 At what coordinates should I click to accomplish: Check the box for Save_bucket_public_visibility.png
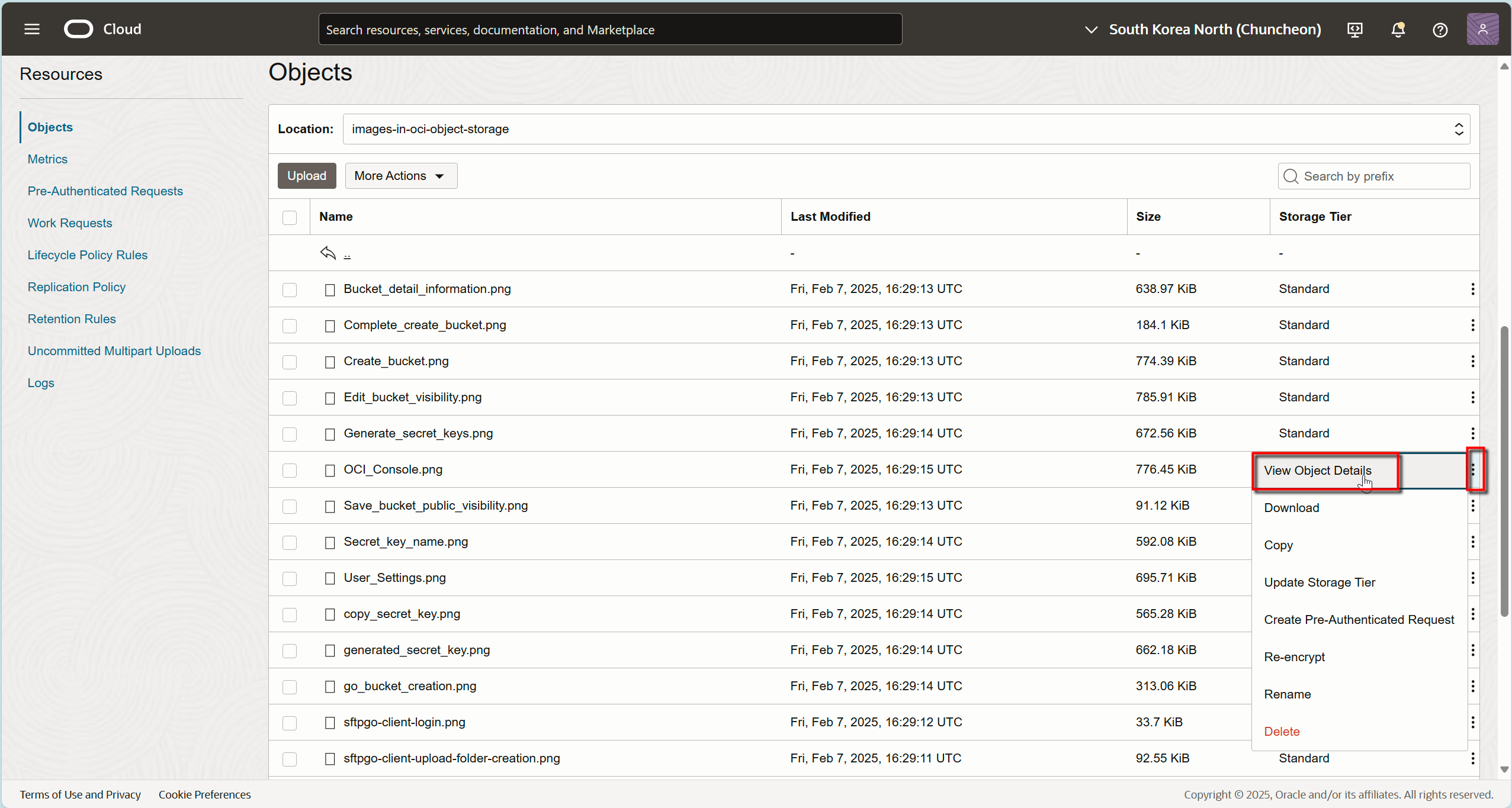click(x=290, y=506)
